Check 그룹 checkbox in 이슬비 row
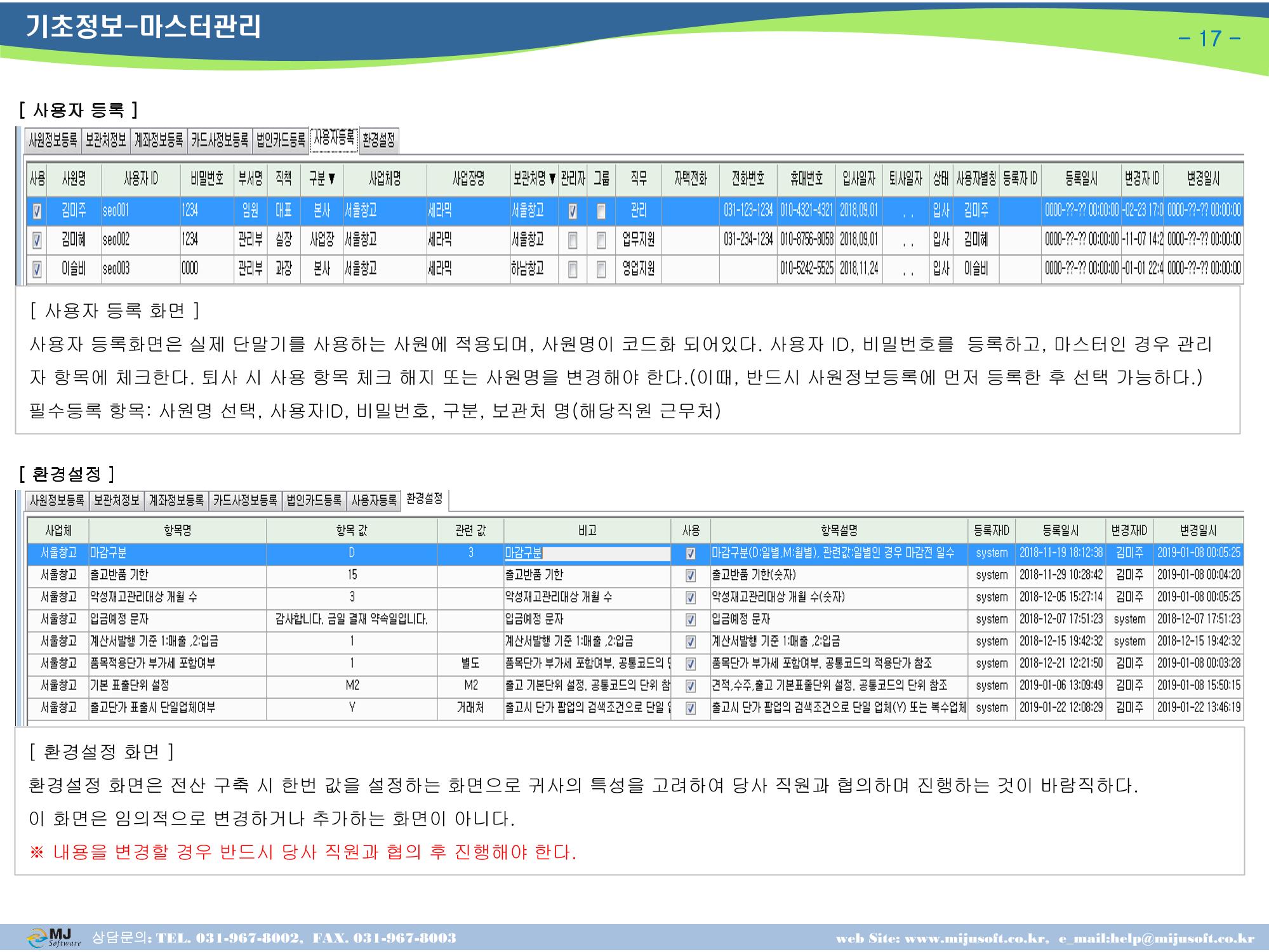The height and width of the screenshot is (952, 1269). [601, 269]
